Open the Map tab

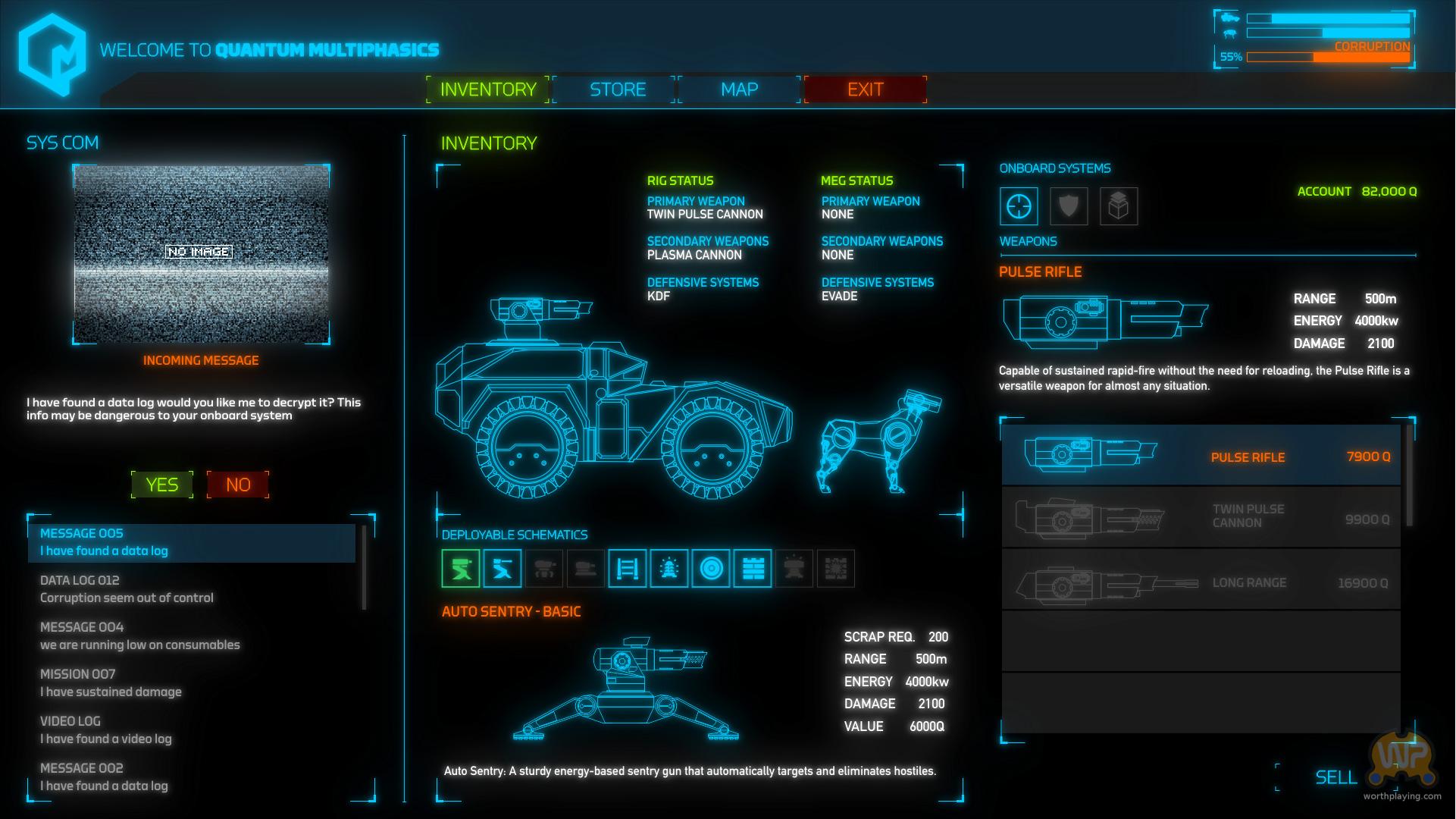tap(739, 89)
